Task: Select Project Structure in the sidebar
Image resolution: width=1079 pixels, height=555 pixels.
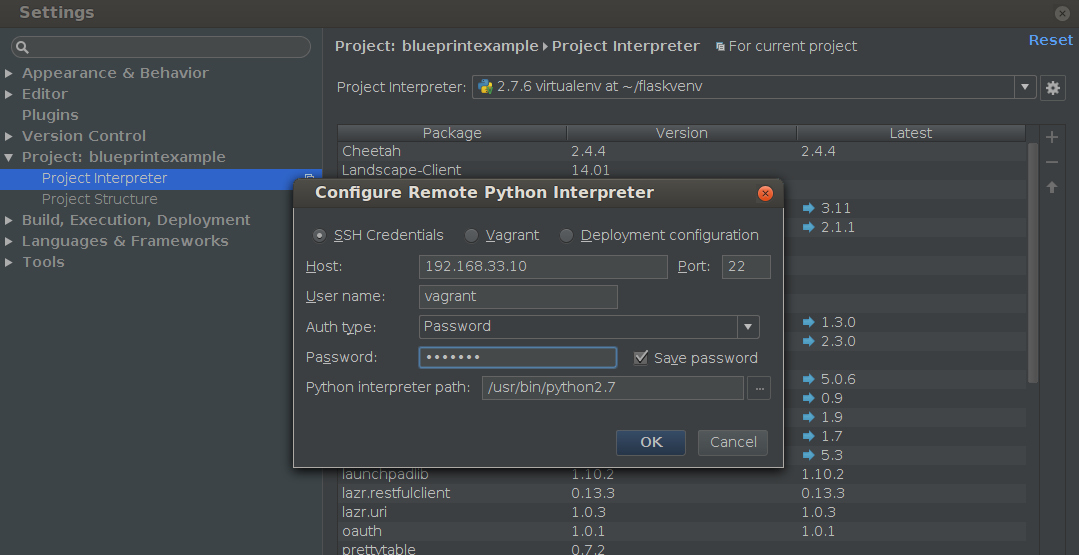Action: pyautogui.click(x=100, y=199)
